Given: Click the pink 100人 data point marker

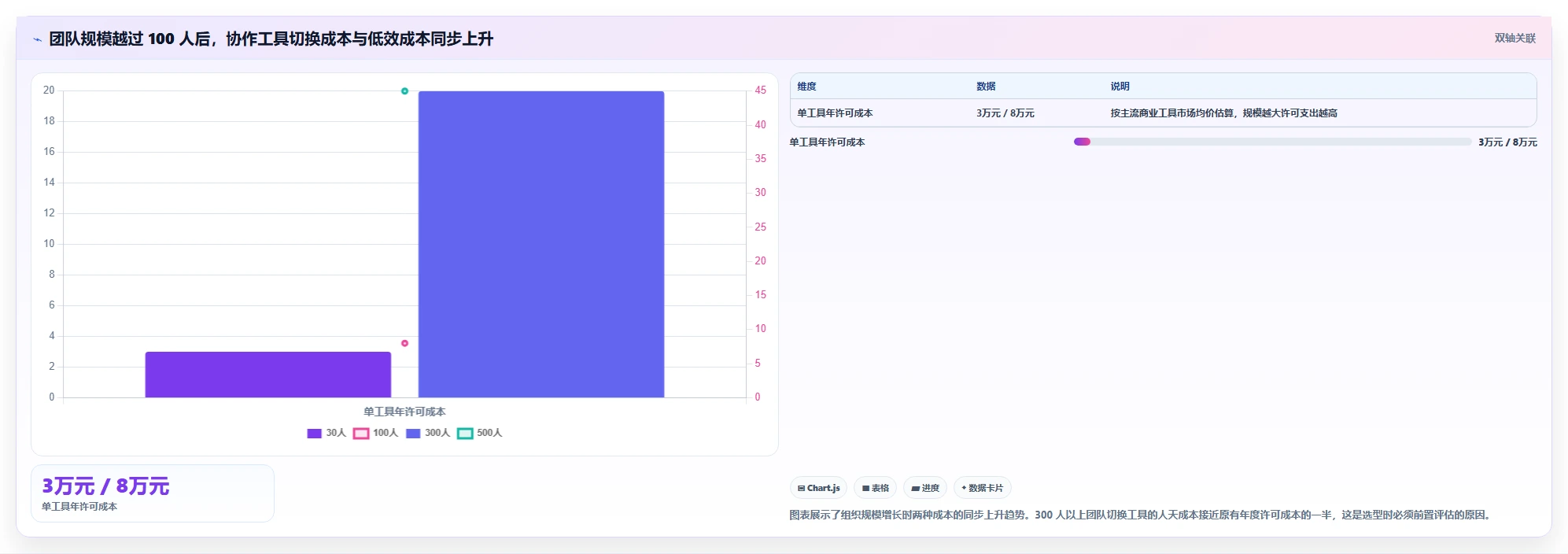Looking at the screenshot, I should tap(404, 343).
